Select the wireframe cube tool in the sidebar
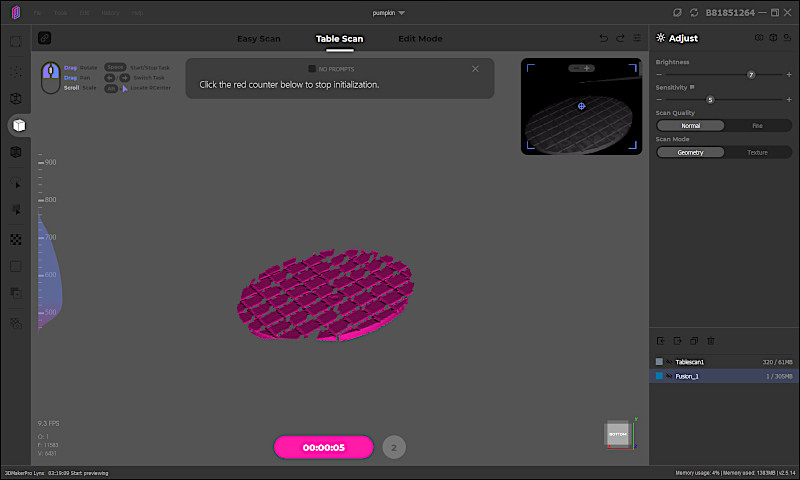Image resolution: width=800 pixels, height=480 pixels. tap(16, 98)
